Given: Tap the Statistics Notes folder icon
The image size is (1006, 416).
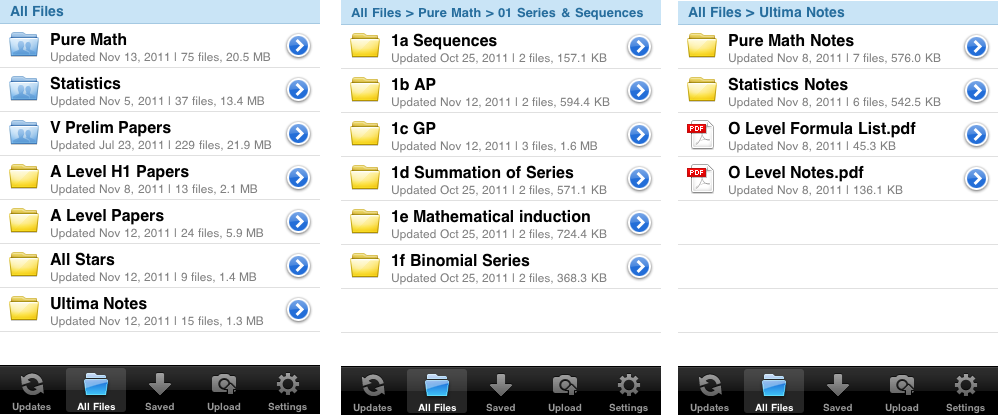Looking at the screenshot, I should tap(701, 91).
